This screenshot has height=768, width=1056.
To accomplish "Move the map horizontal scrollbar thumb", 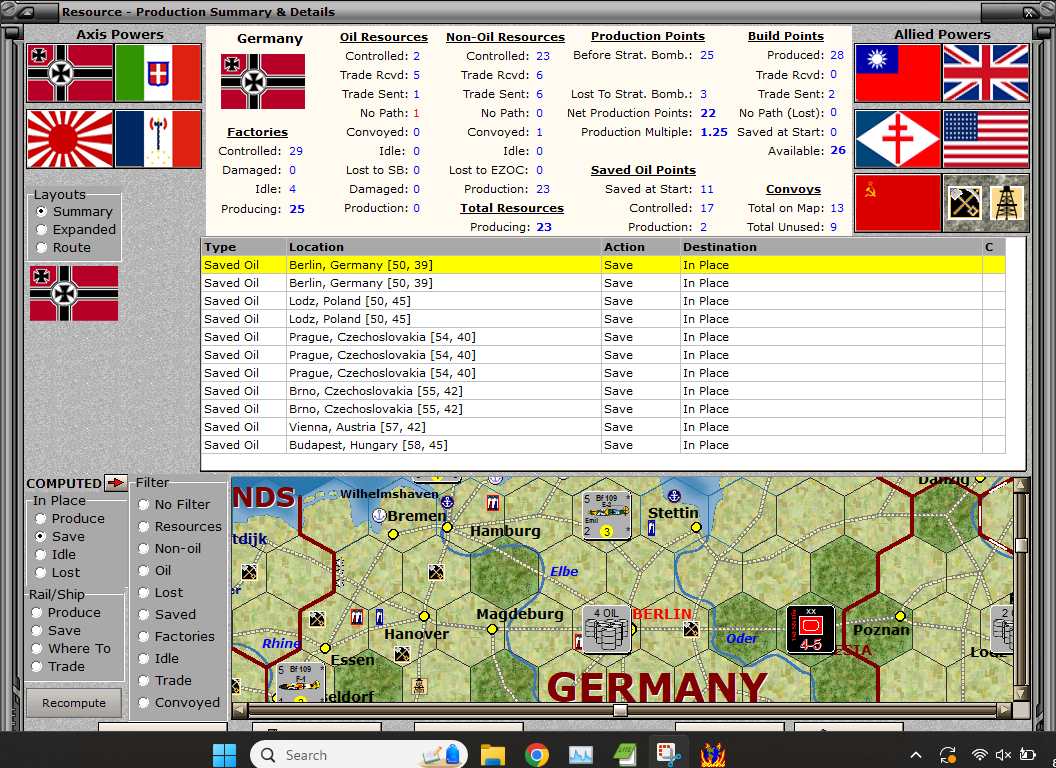I will point(620,710).
